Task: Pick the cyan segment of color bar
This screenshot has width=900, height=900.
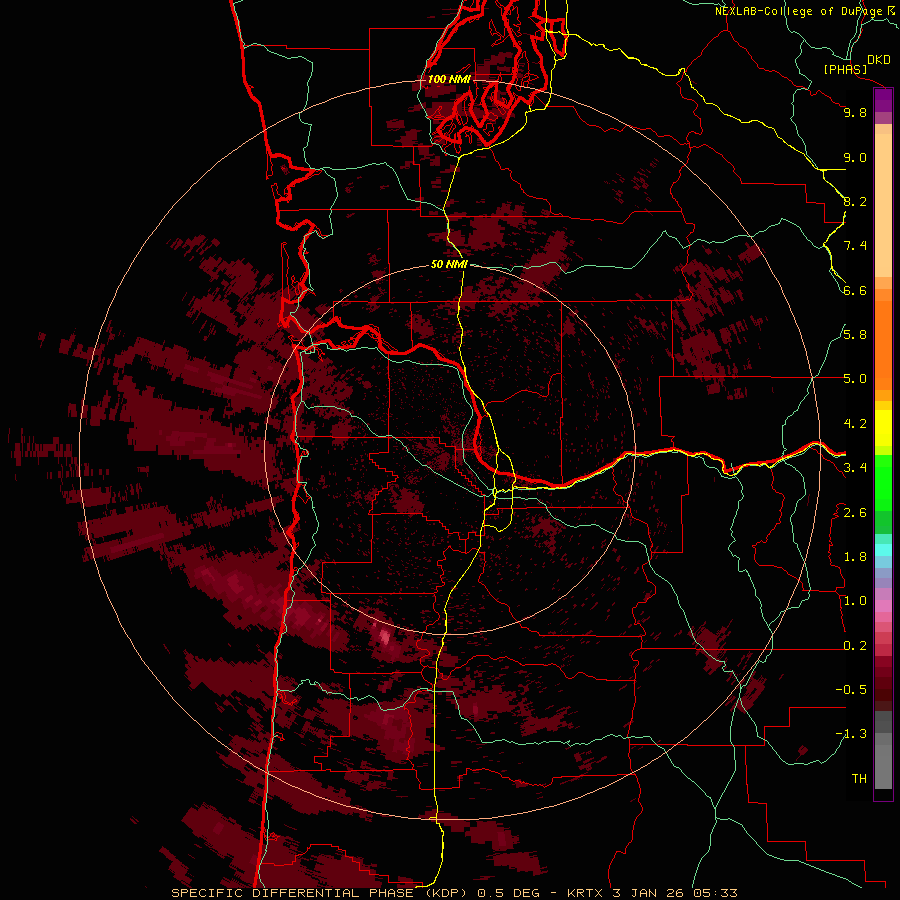Action: [x=883, y=550]
